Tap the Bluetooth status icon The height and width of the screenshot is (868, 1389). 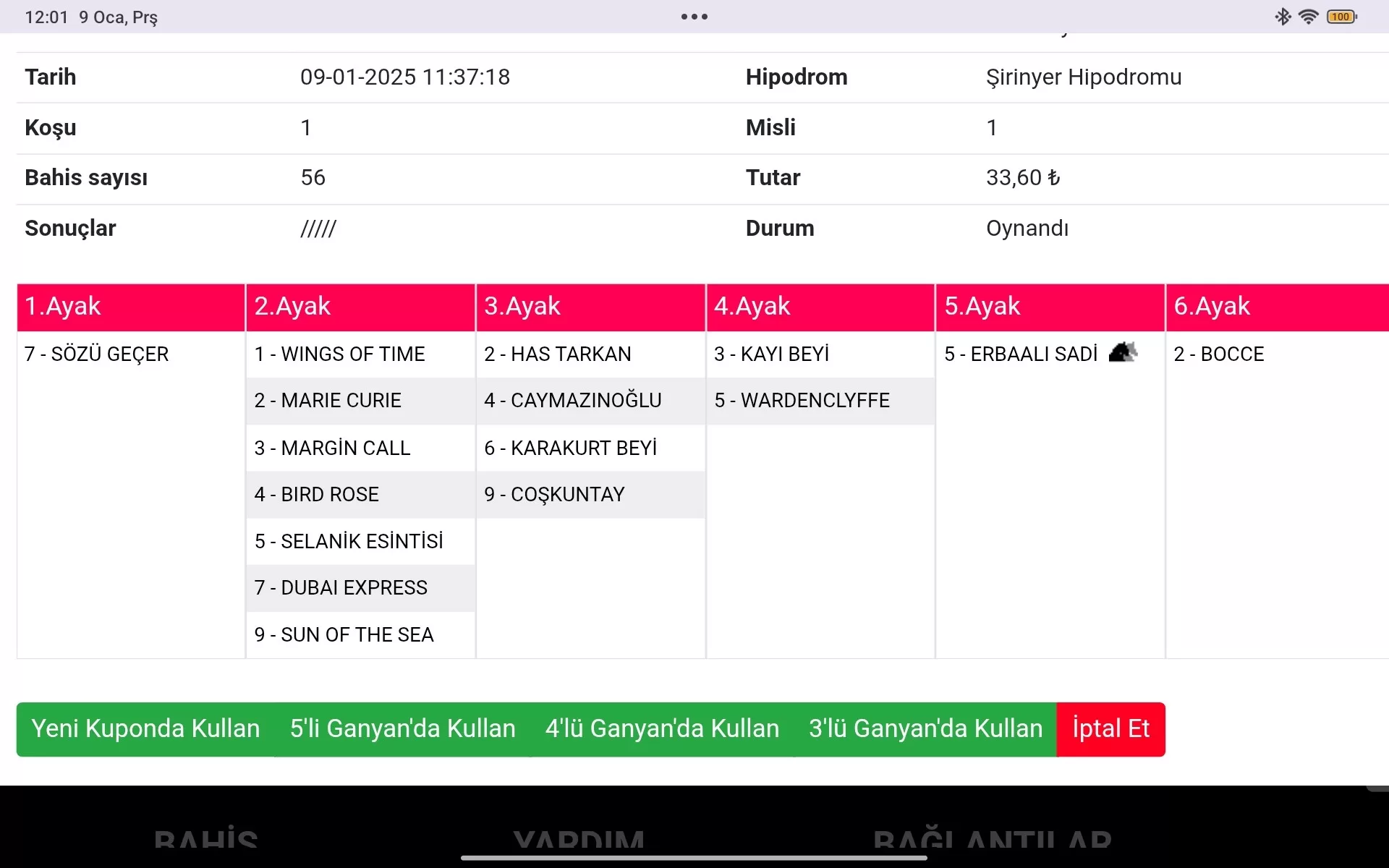pos(1283,17)
